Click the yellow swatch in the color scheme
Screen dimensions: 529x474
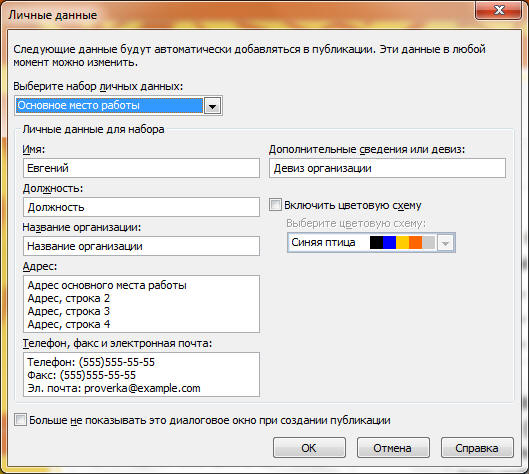[x=402, y=243]
